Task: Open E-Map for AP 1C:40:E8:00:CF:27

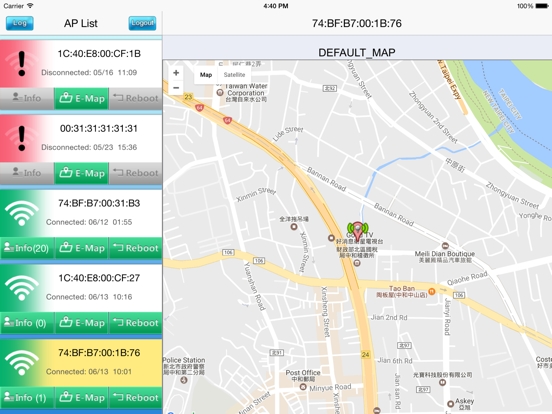Action: (82, 323)
